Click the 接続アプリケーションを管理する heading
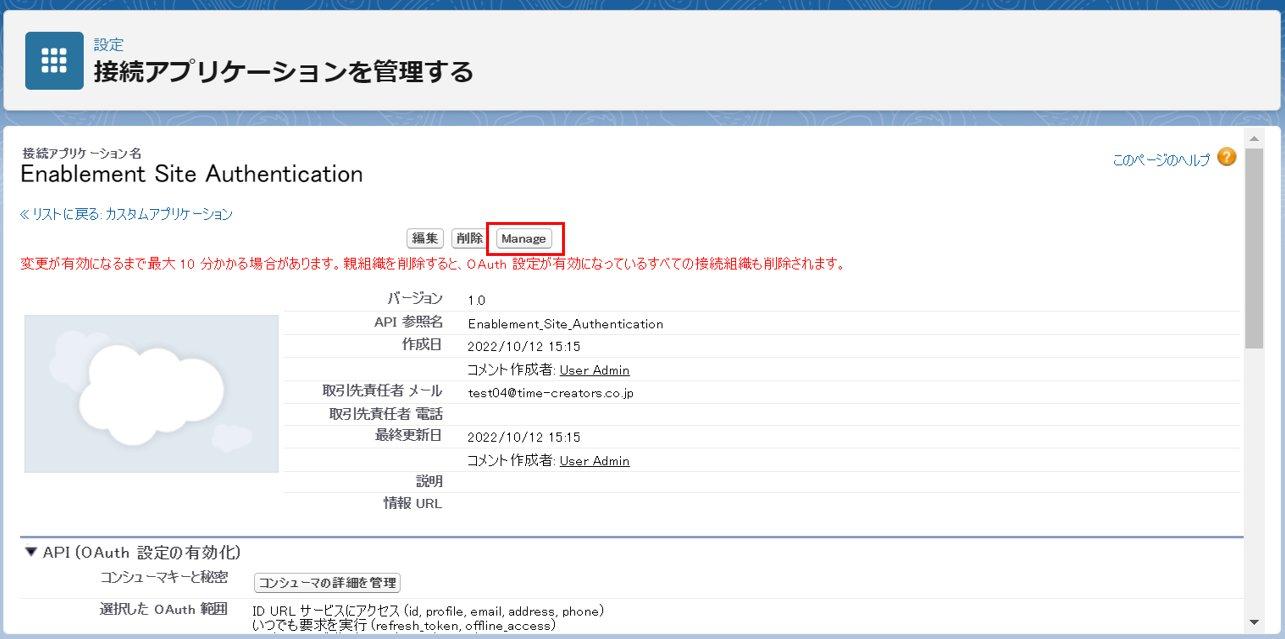The image size is (1285, 639). [283, 73]
